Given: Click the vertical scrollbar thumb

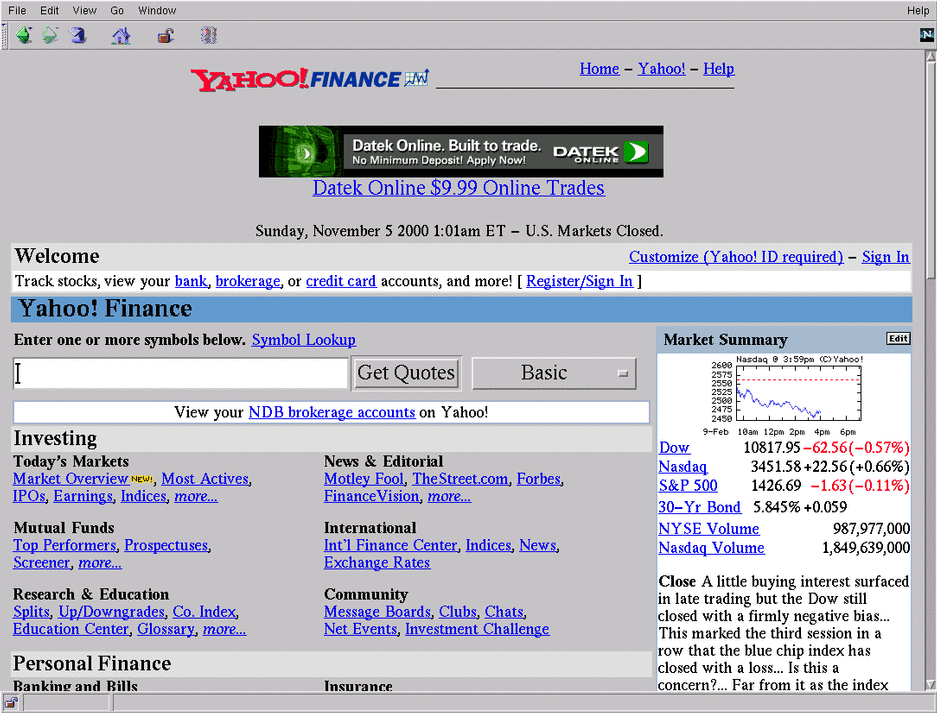Looking at the screenshot, I should point(930,169).
